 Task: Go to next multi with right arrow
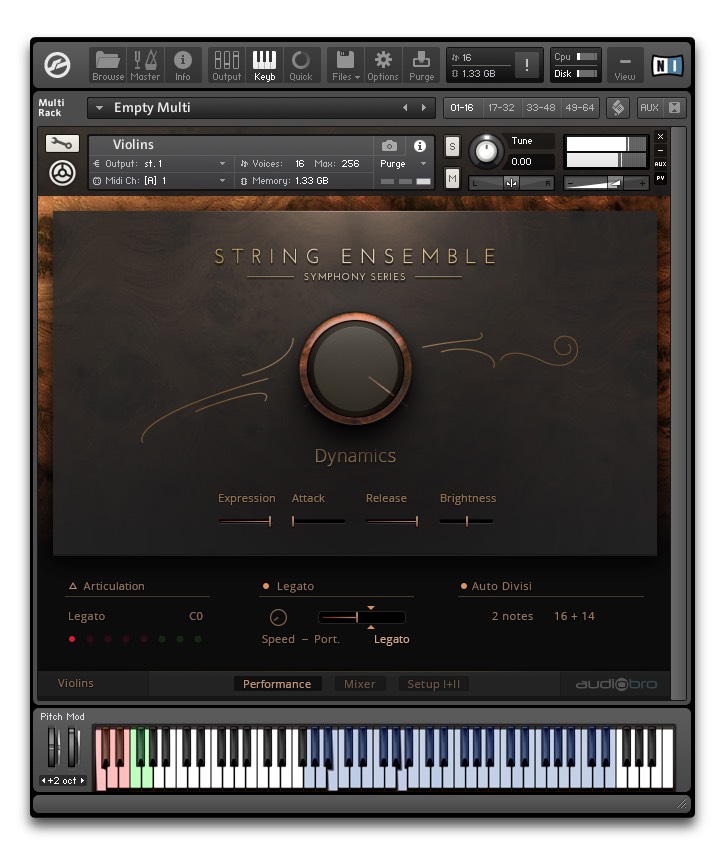[x=424, y=108]
